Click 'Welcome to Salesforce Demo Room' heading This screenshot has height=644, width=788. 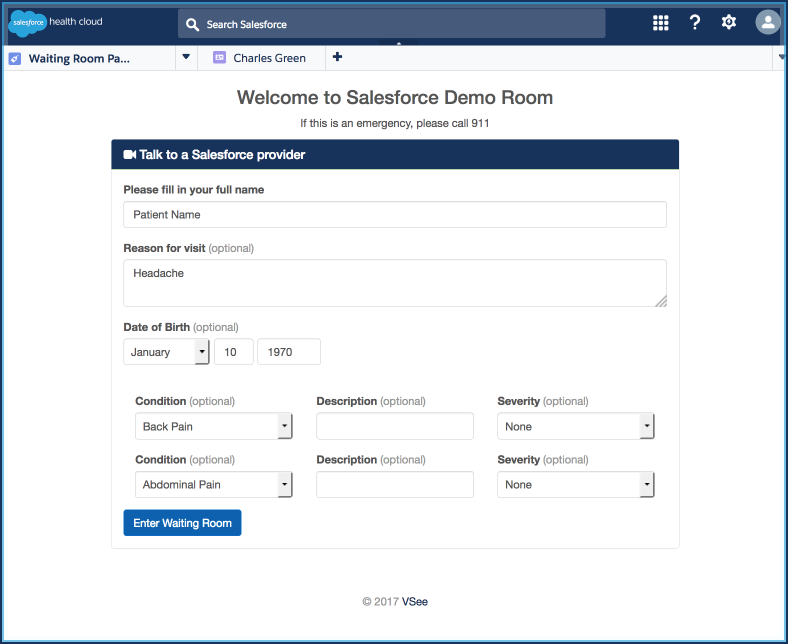[x=395, y=98]
